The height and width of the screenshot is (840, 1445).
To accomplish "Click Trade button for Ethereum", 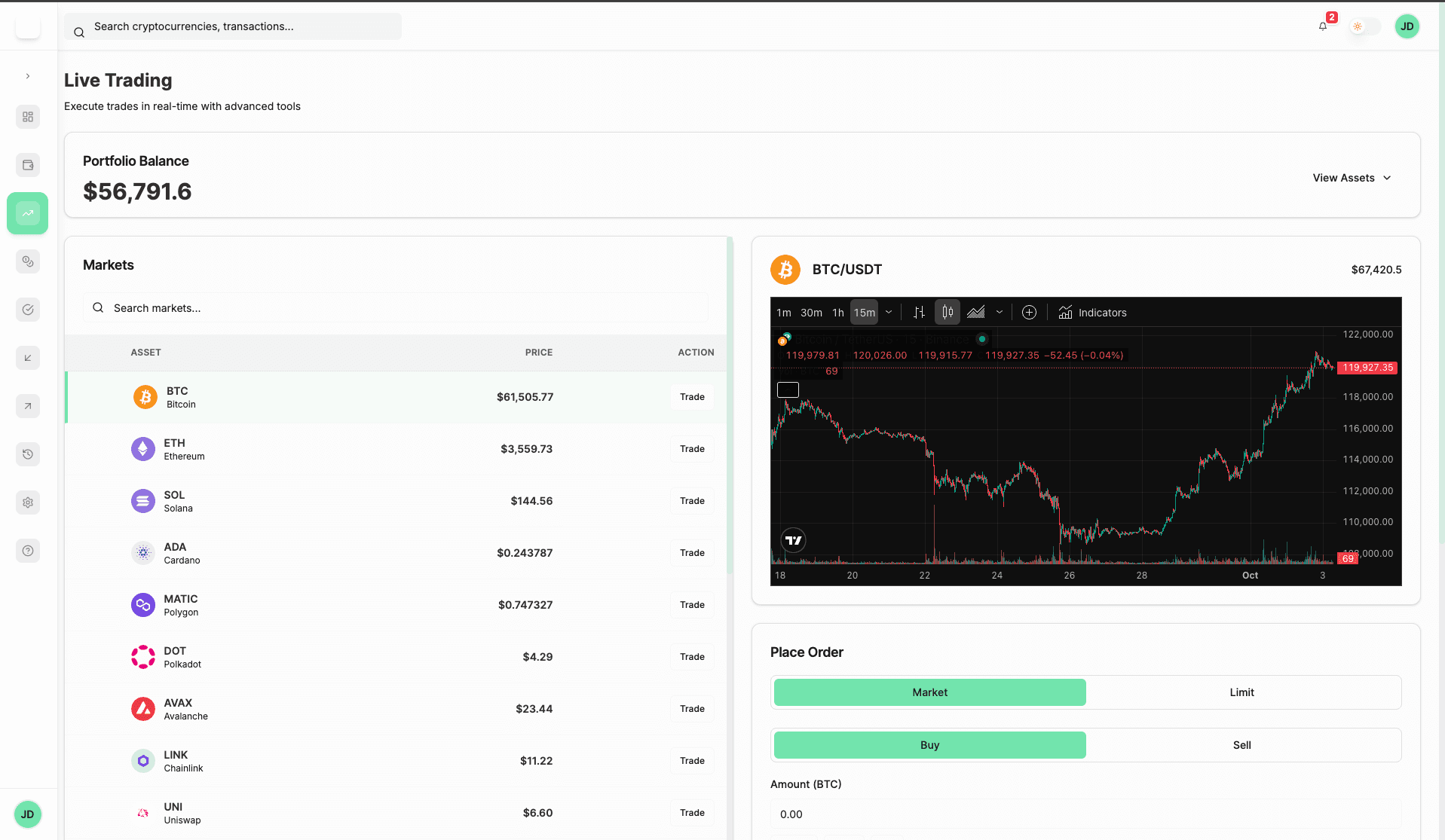I will click(691, 448).
